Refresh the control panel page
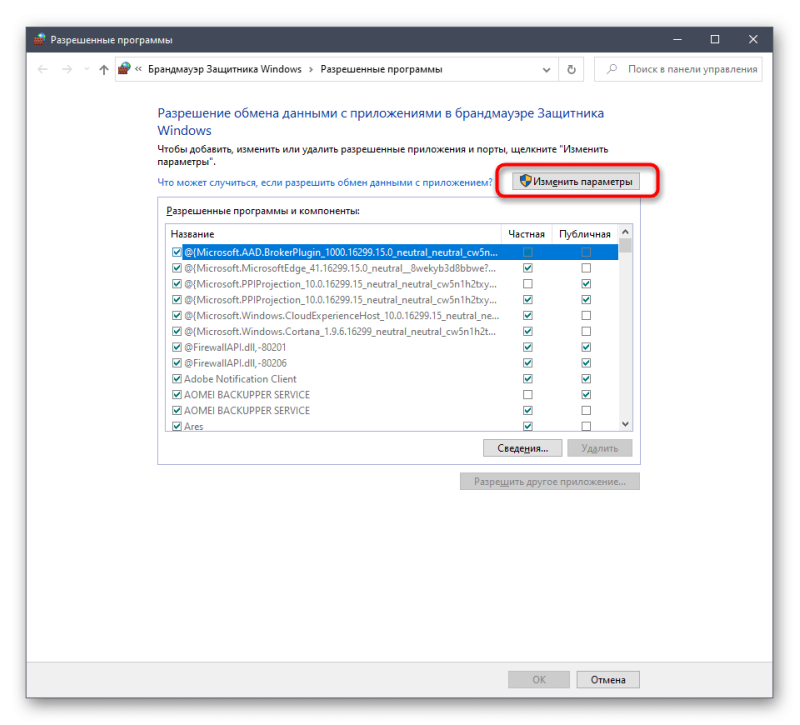 pos(571,69)
